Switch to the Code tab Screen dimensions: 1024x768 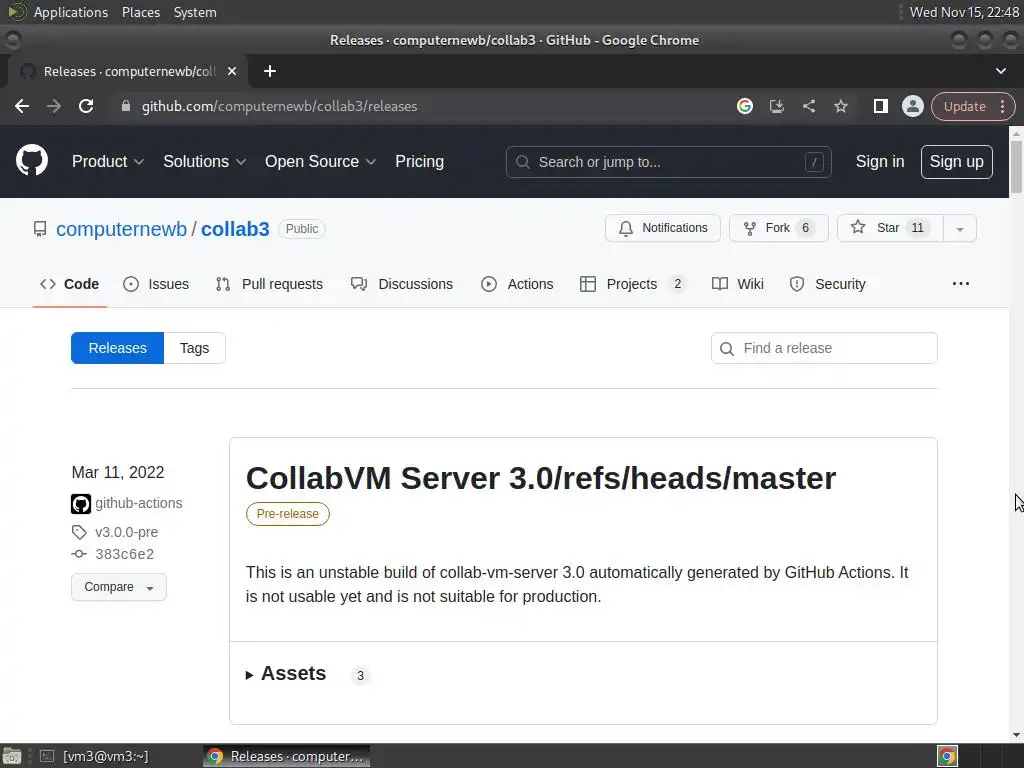pos(70,284)
